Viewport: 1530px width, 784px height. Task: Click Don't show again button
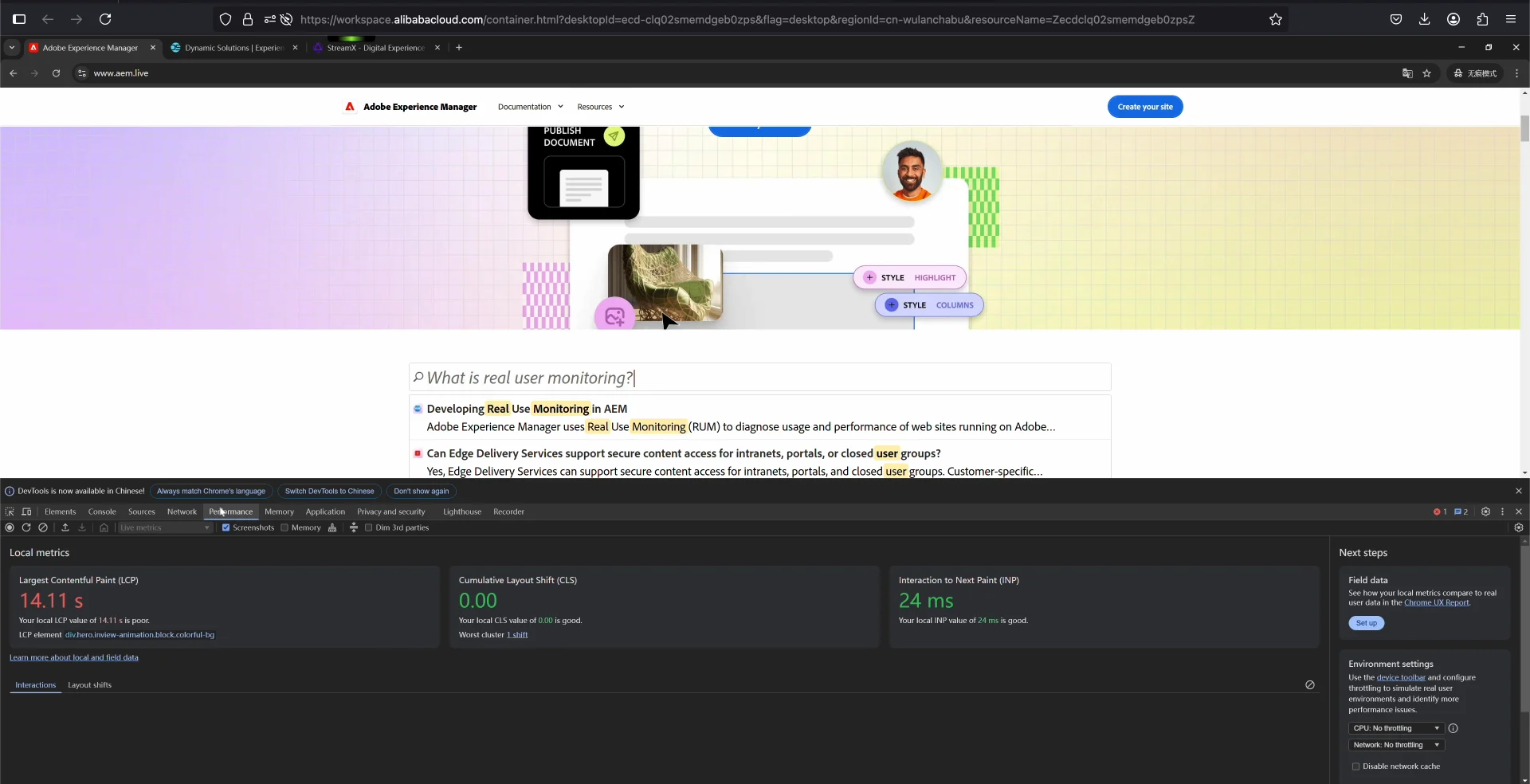tap(421, 491)
